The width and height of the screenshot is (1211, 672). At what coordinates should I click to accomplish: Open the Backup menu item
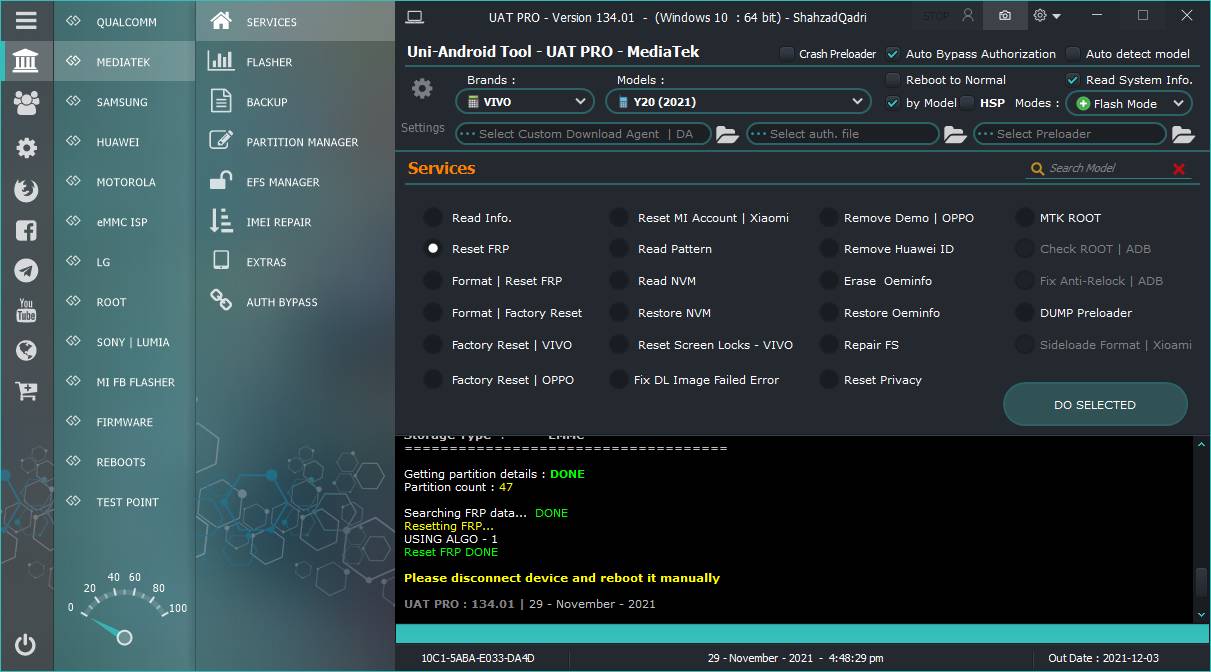pos(295,101)
